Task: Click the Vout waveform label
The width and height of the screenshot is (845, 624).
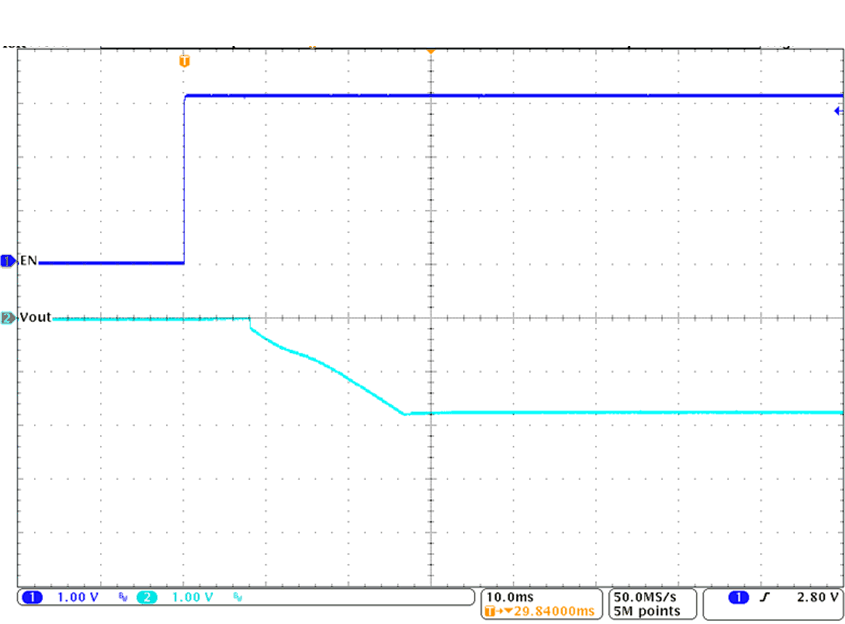Action: coord(33,317)
